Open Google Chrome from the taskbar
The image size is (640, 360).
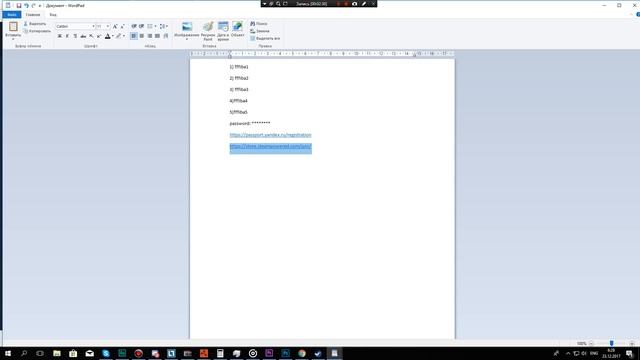302,353
